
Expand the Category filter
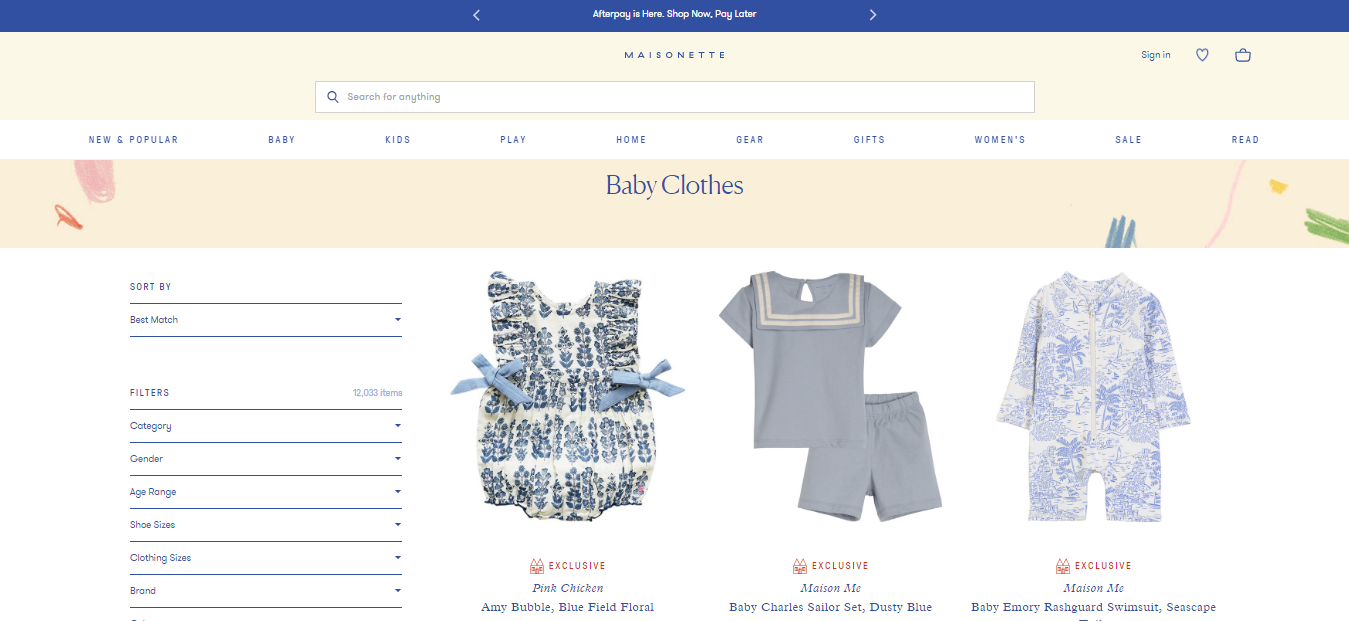tap(266, 426)
